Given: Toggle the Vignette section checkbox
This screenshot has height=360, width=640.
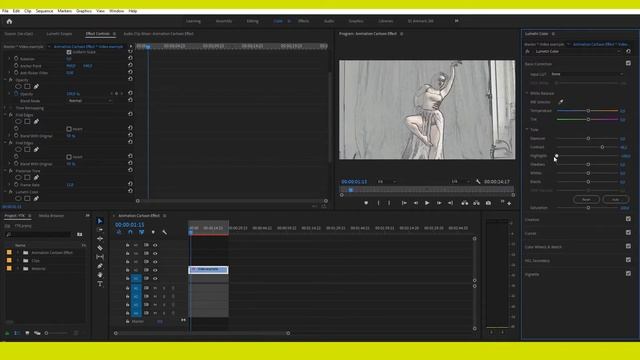Looking at the screenshot, I should click(x=628, y=273).
